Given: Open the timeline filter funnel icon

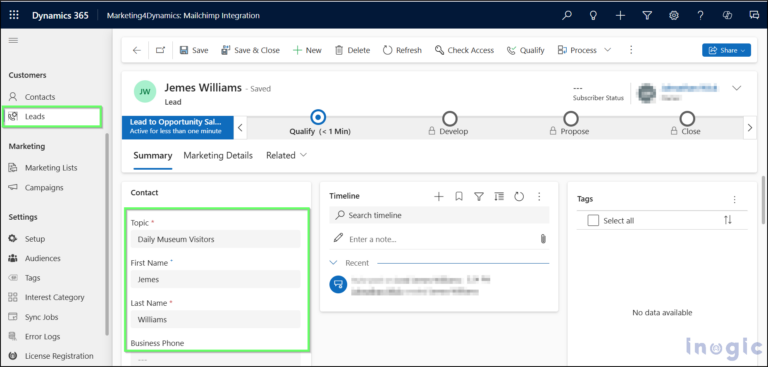Looking at the screenshot, I should [479, 196].
